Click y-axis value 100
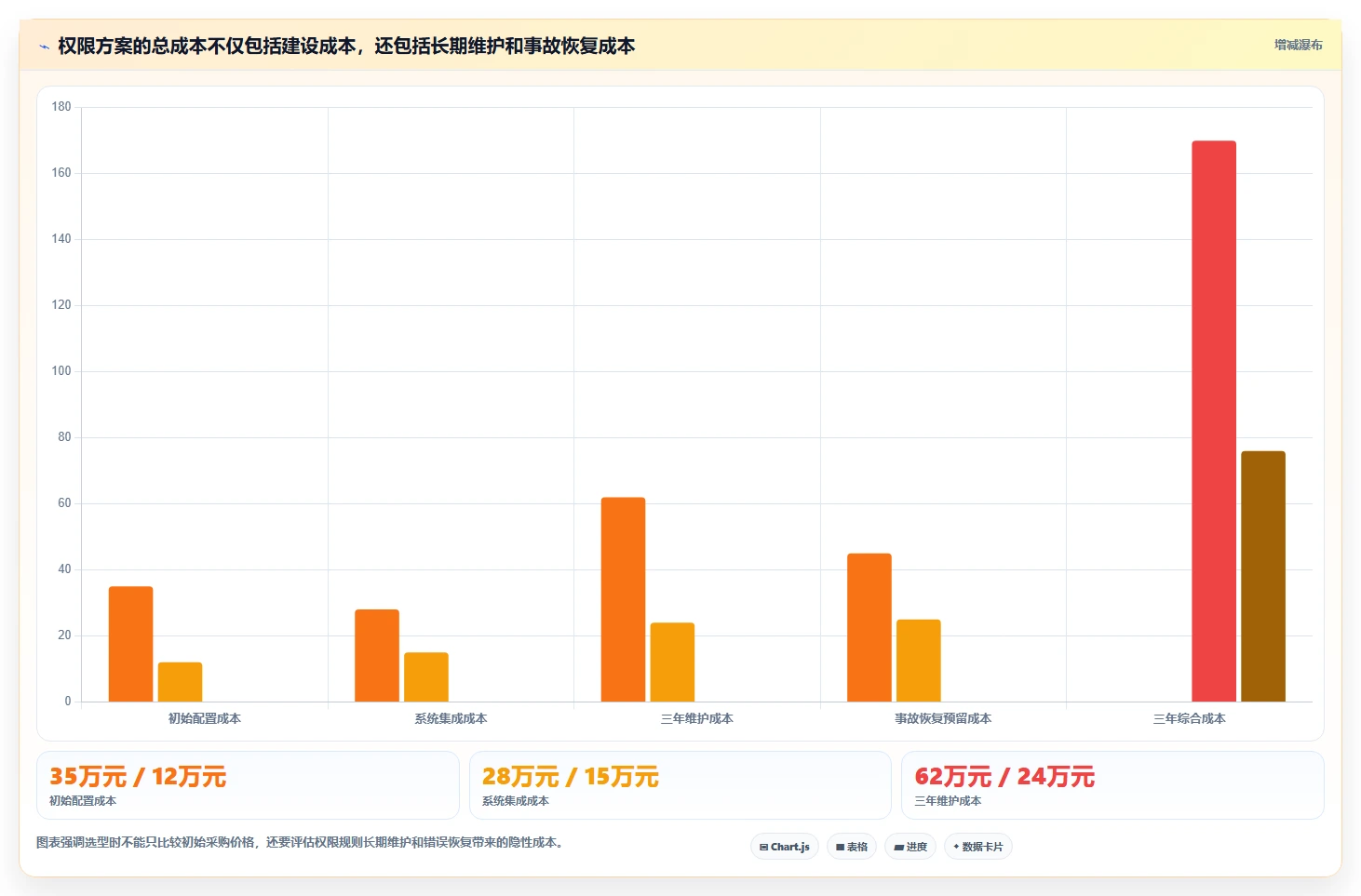 pyautogui.click(x=61, y=371)
